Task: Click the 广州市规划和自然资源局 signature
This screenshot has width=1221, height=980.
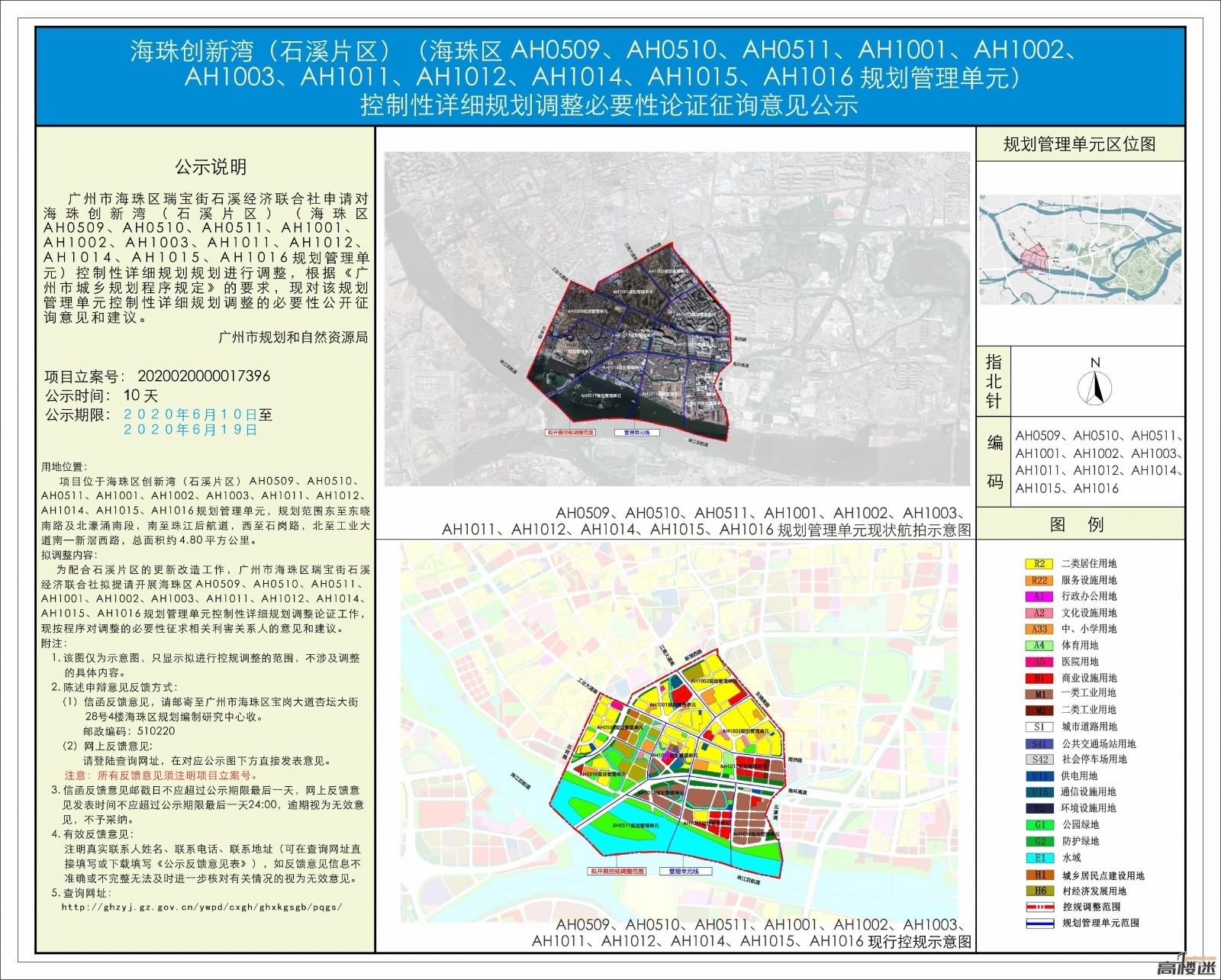Action: pos(293,337)
